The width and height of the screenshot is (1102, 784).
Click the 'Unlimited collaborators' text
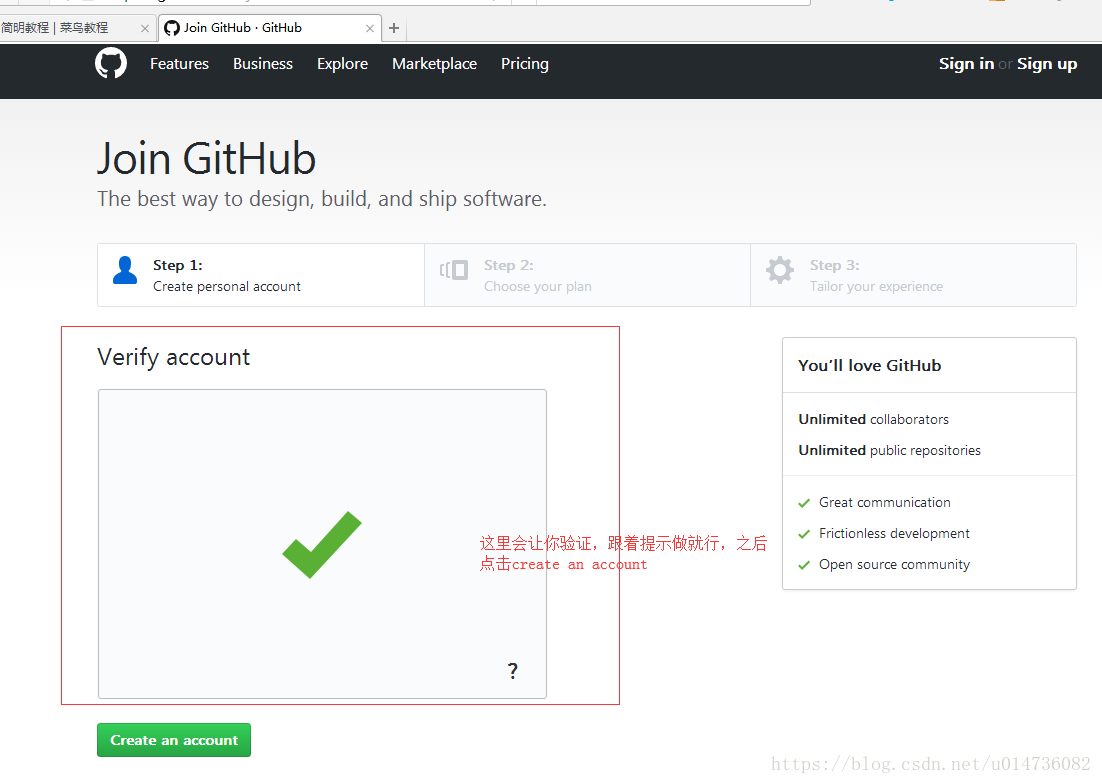click(874, 419)
